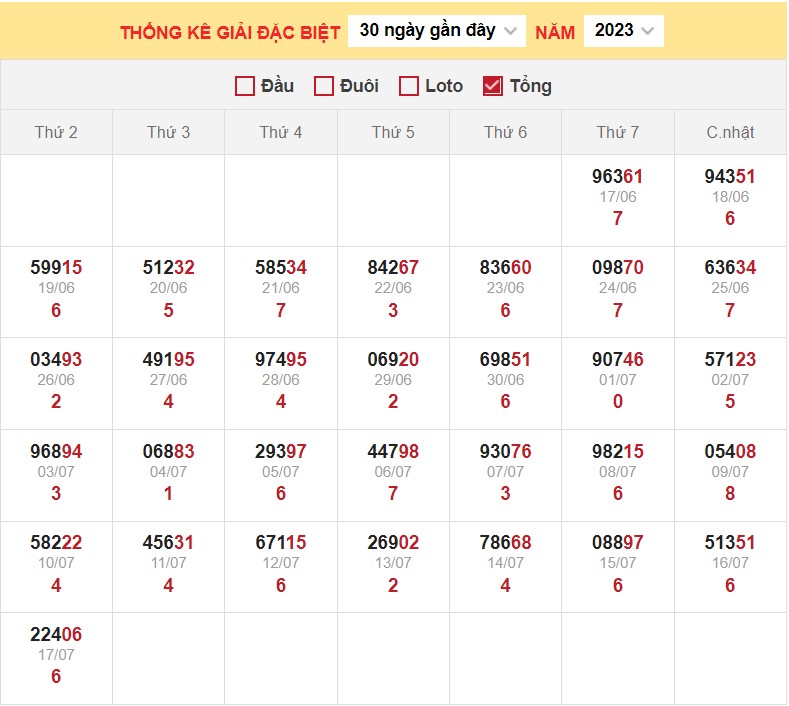This screenshot has width=789, height=706.
Task: Click the number 84267 on 22/06
Action: (393, 268)
